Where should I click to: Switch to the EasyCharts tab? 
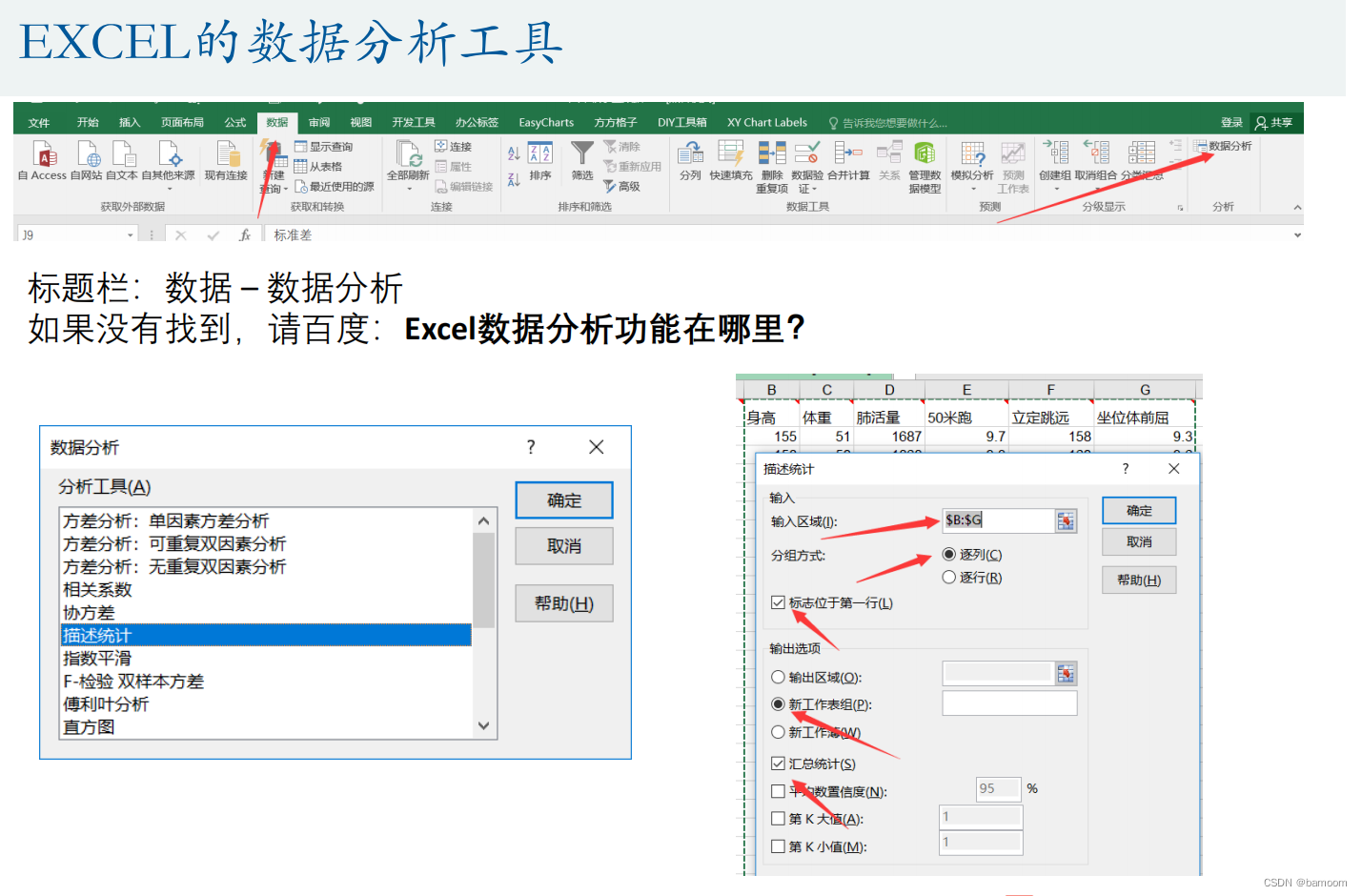pyautogui.click(x=546, y=123)
